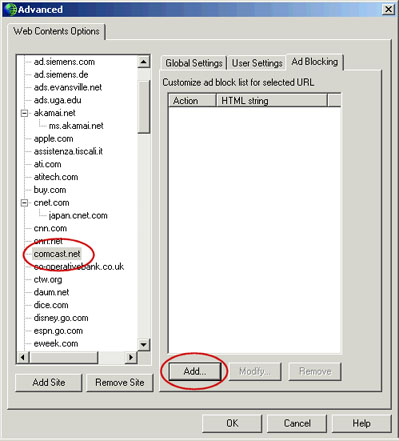The image size is (399, 441).
Task: Click the Add Site button
Action: click(x=49, y=382)
